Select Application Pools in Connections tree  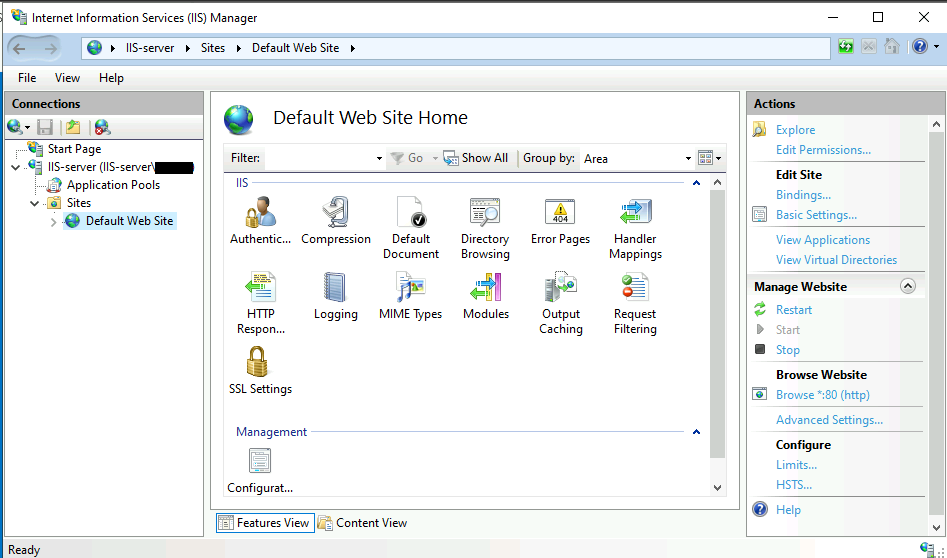point(113,185)
